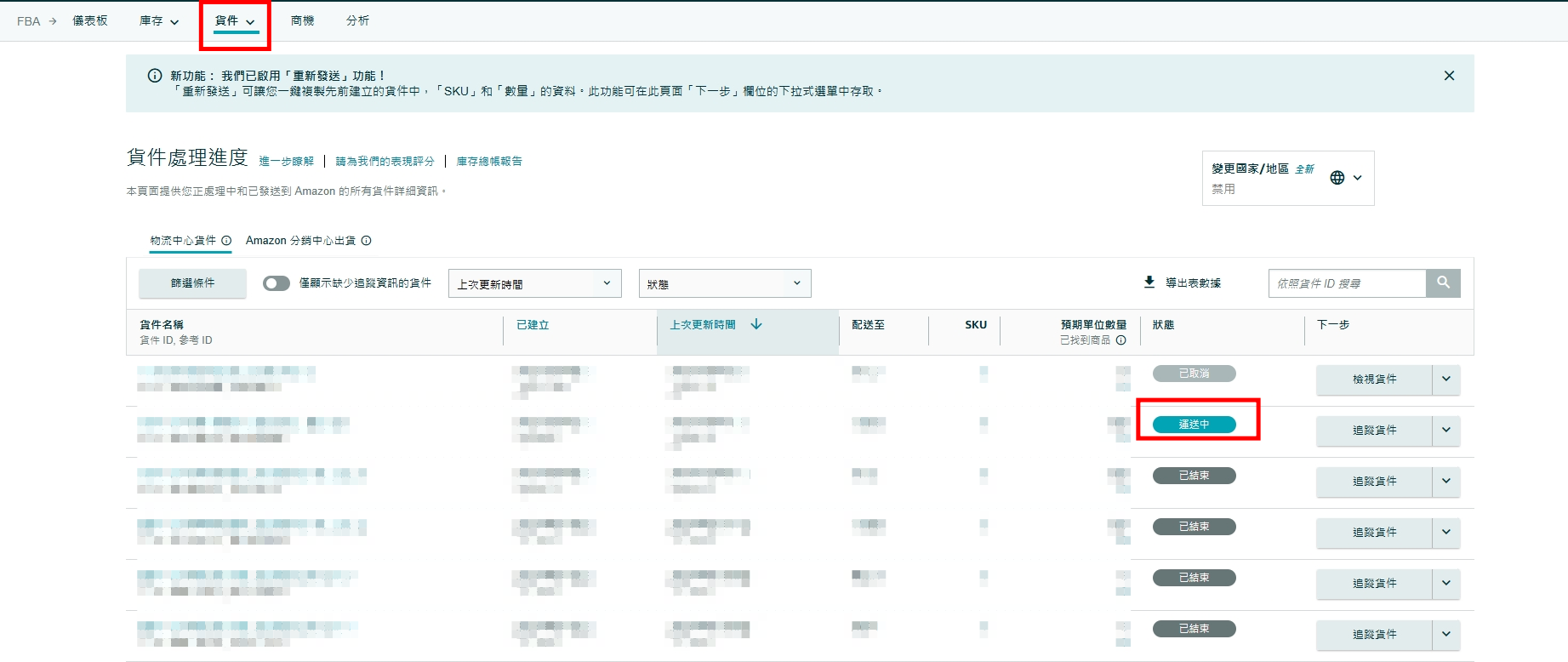The height and width of the screenshot is (662, 1568).
Task: Click info icon next to 已找到商品
Action: tap(1121, 340)
